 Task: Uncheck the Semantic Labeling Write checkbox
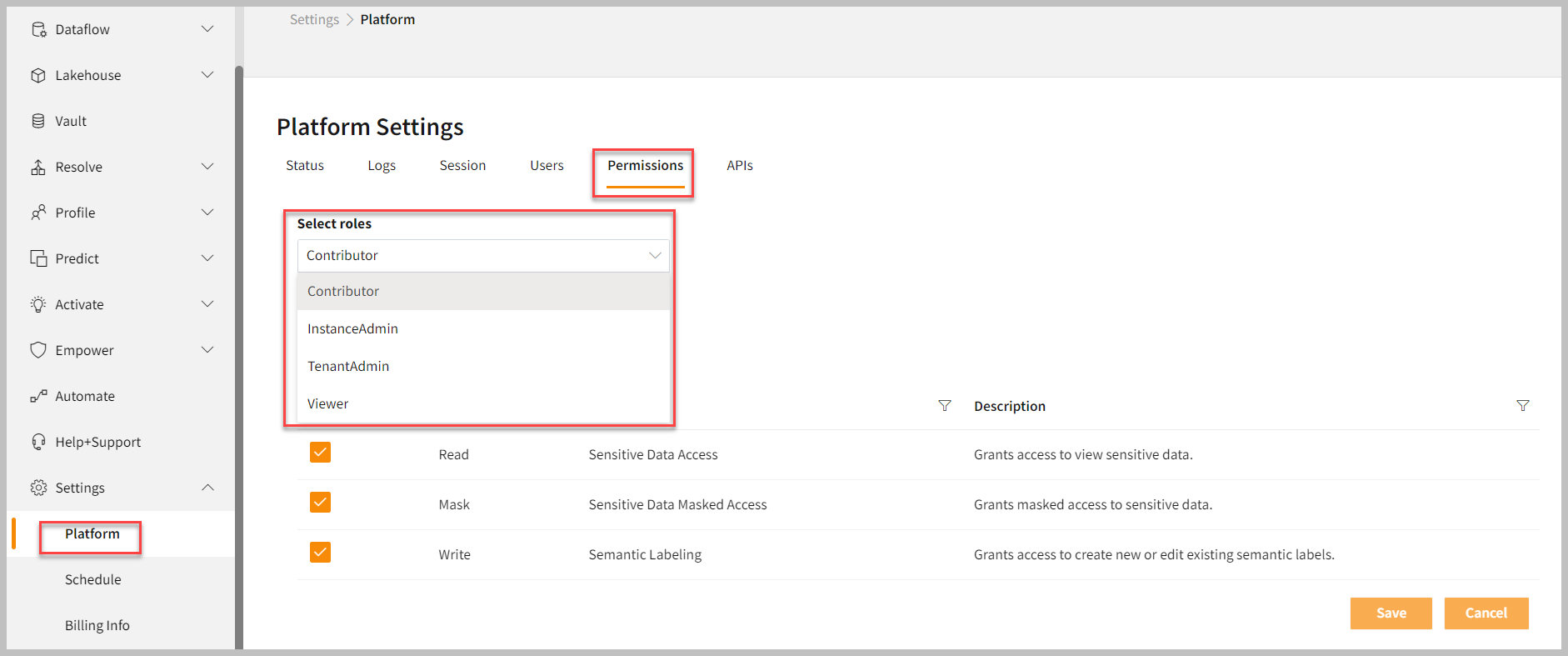[320, 553]
